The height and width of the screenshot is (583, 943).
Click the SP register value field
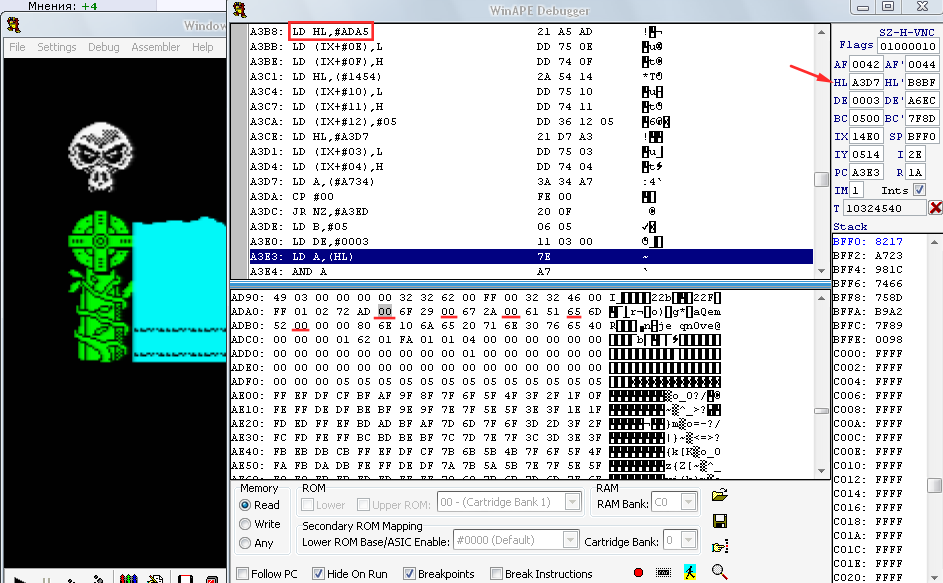pyautogui.click(x=921, y=137)
